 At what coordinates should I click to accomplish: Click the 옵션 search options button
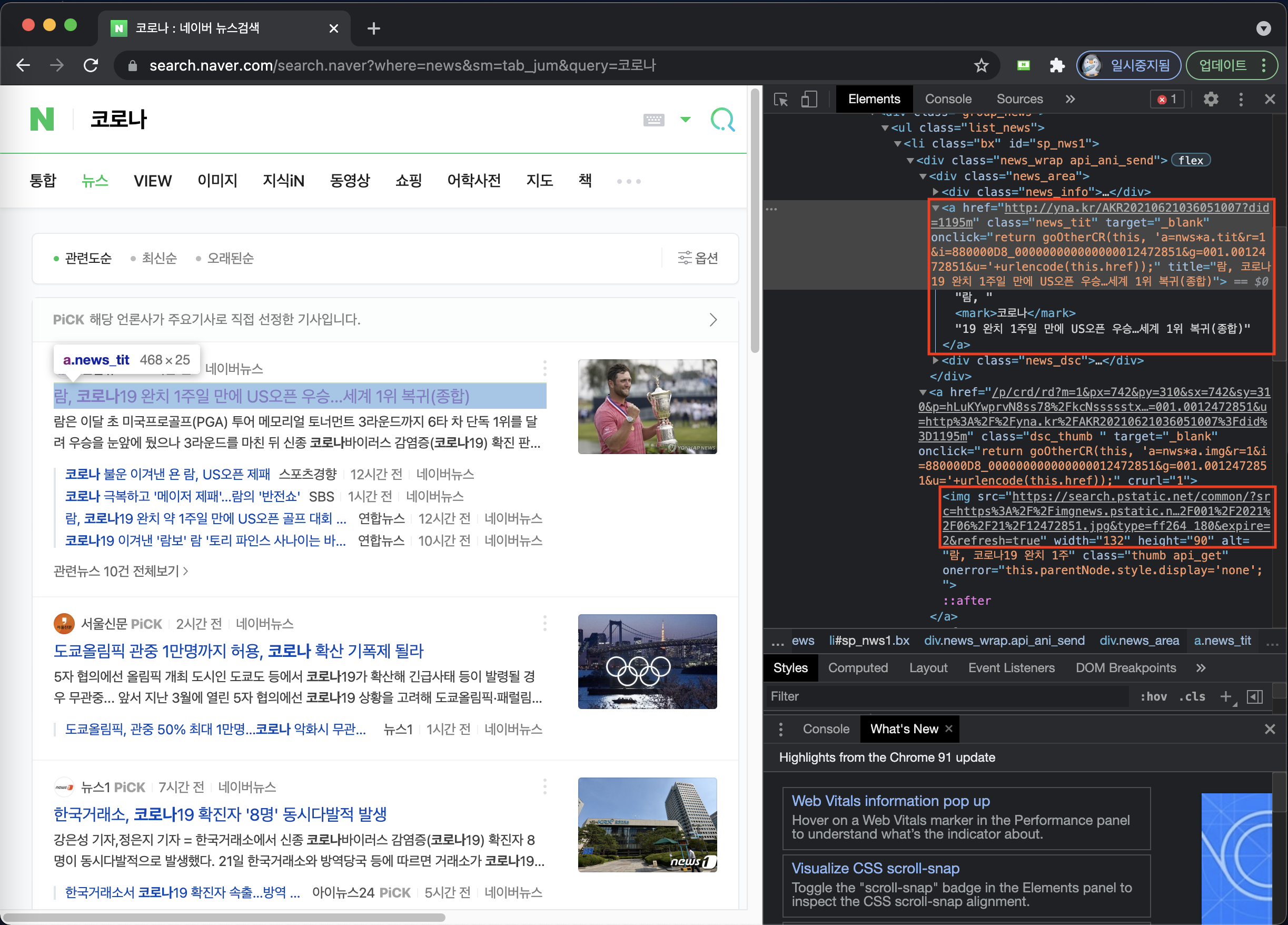pyautogui.click(x=698, y=259)
